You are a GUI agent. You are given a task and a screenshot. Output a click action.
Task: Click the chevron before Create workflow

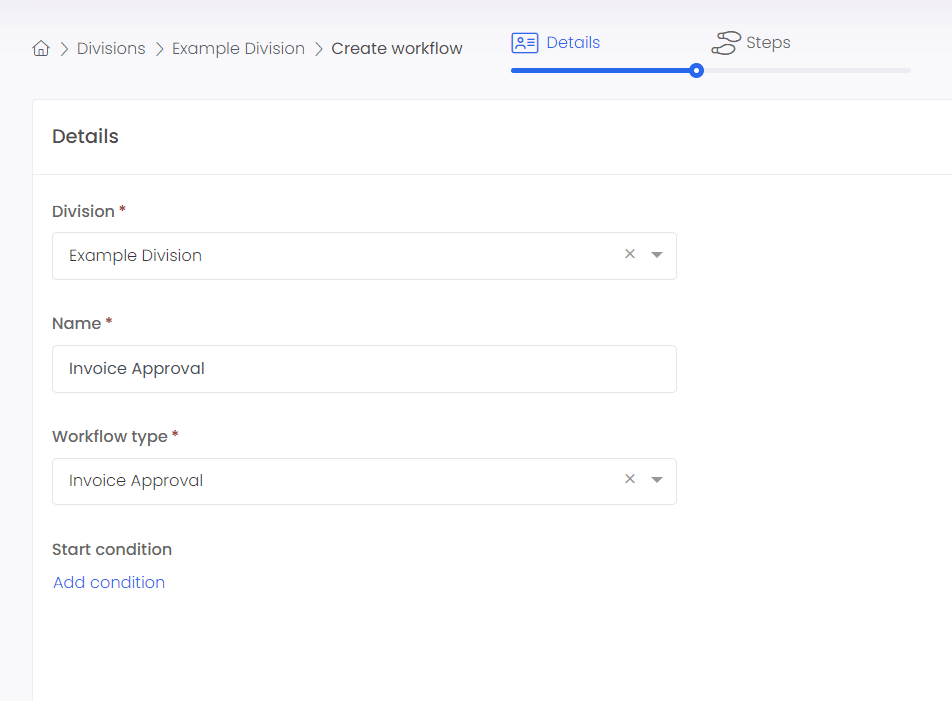(318, 49)
